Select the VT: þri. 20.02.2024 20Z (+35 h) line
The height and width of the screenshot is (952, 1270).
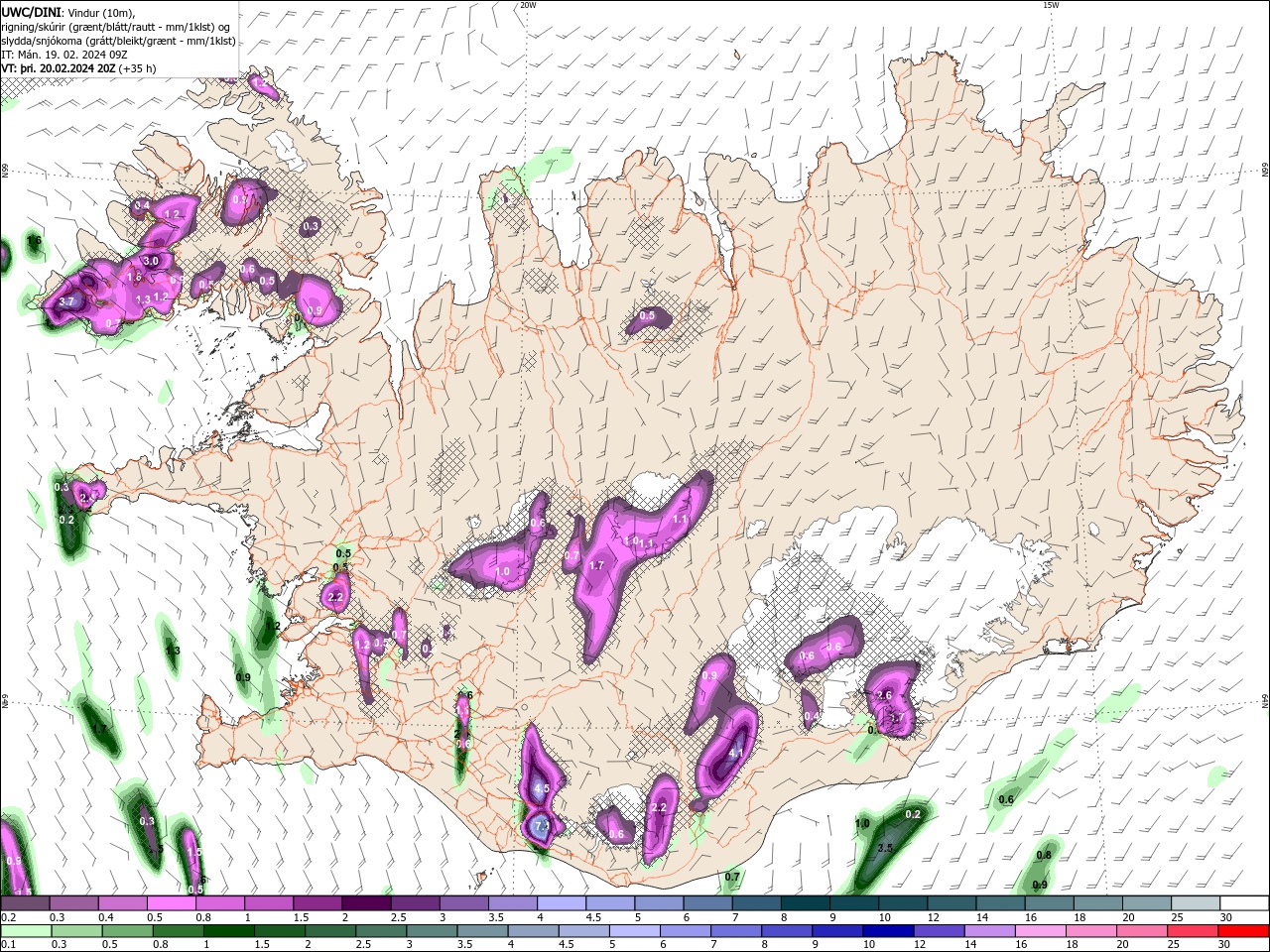[79, 68]
